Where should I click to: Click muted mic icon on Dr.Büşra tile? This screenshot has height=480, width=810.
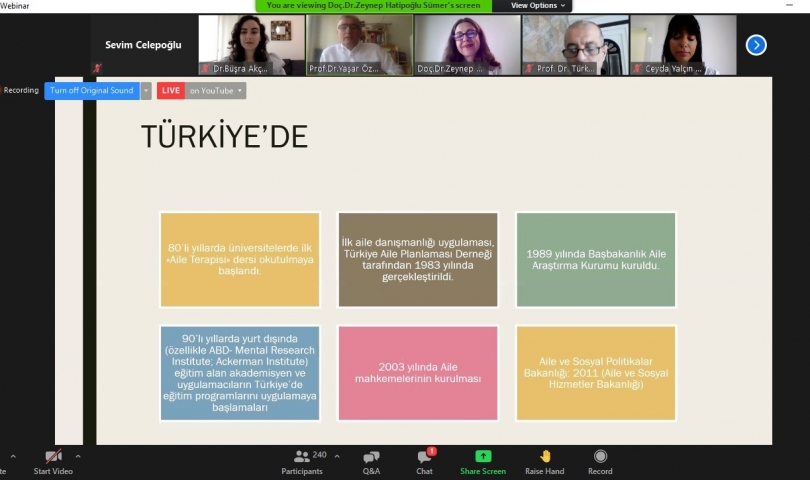pyautogui.click(x=206, y=68)
